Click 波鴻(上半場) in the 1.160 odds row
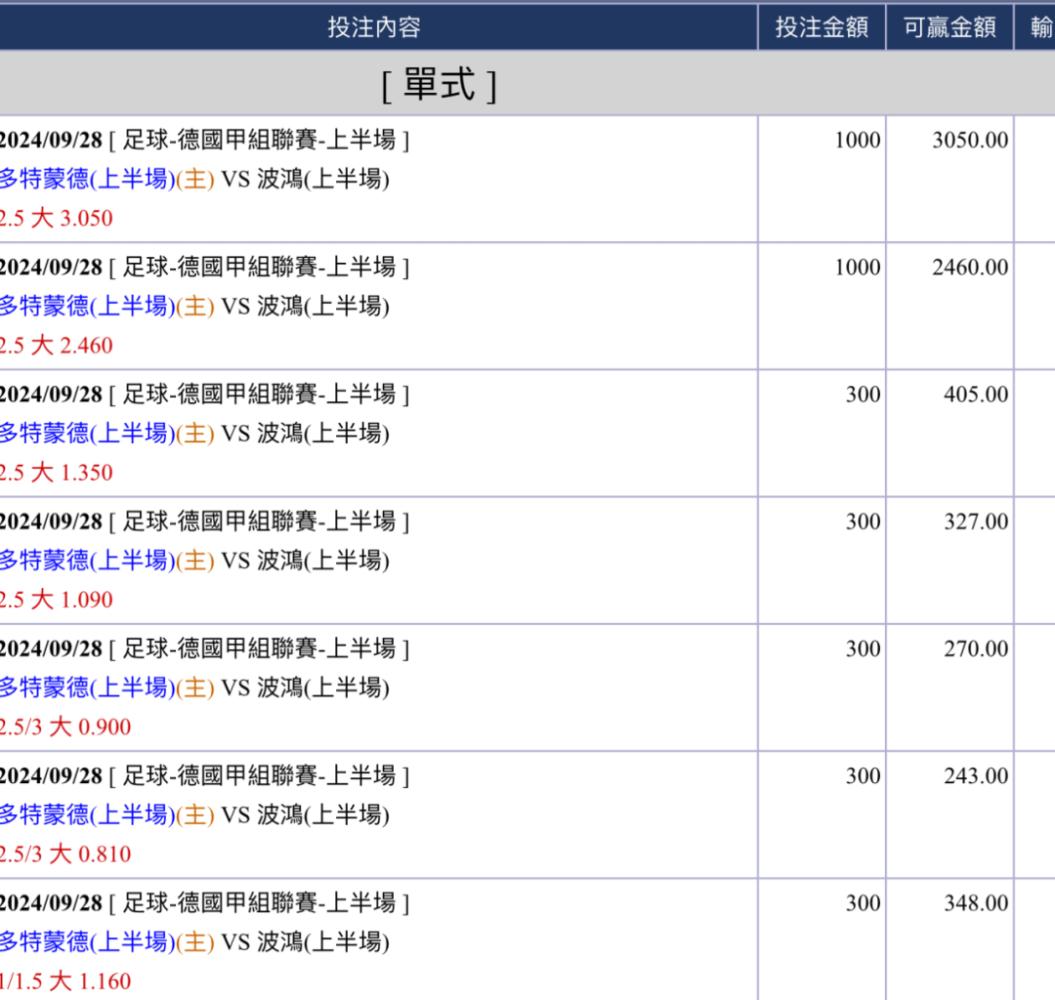The height and width of the screenshot is (1000, 1055). point(323,942)
